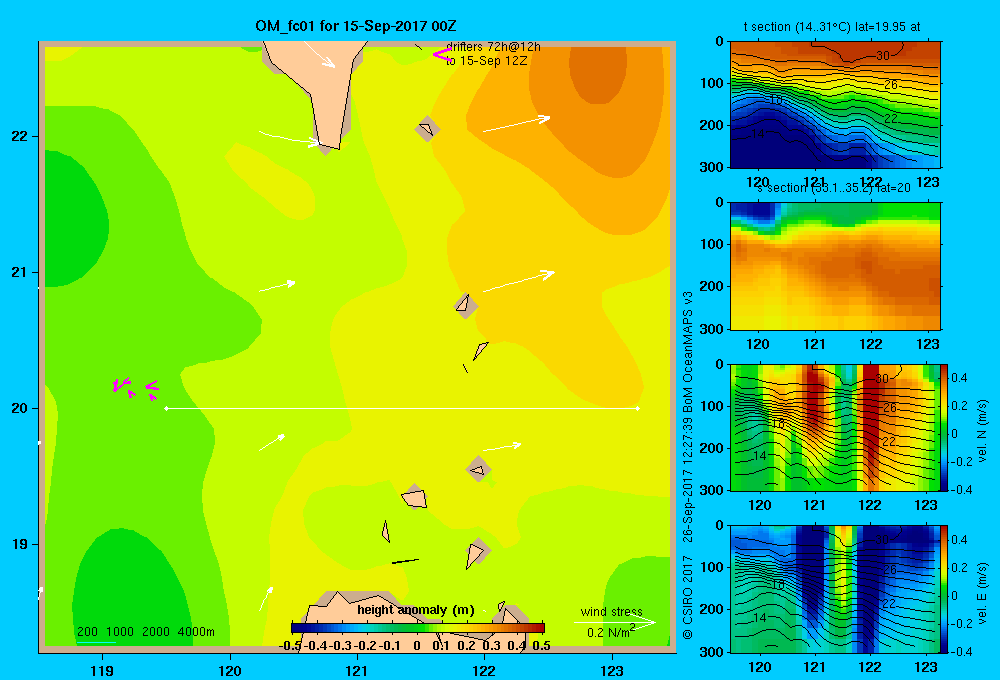Click the longitude label 123 on the main map

(x=612, y=670)
